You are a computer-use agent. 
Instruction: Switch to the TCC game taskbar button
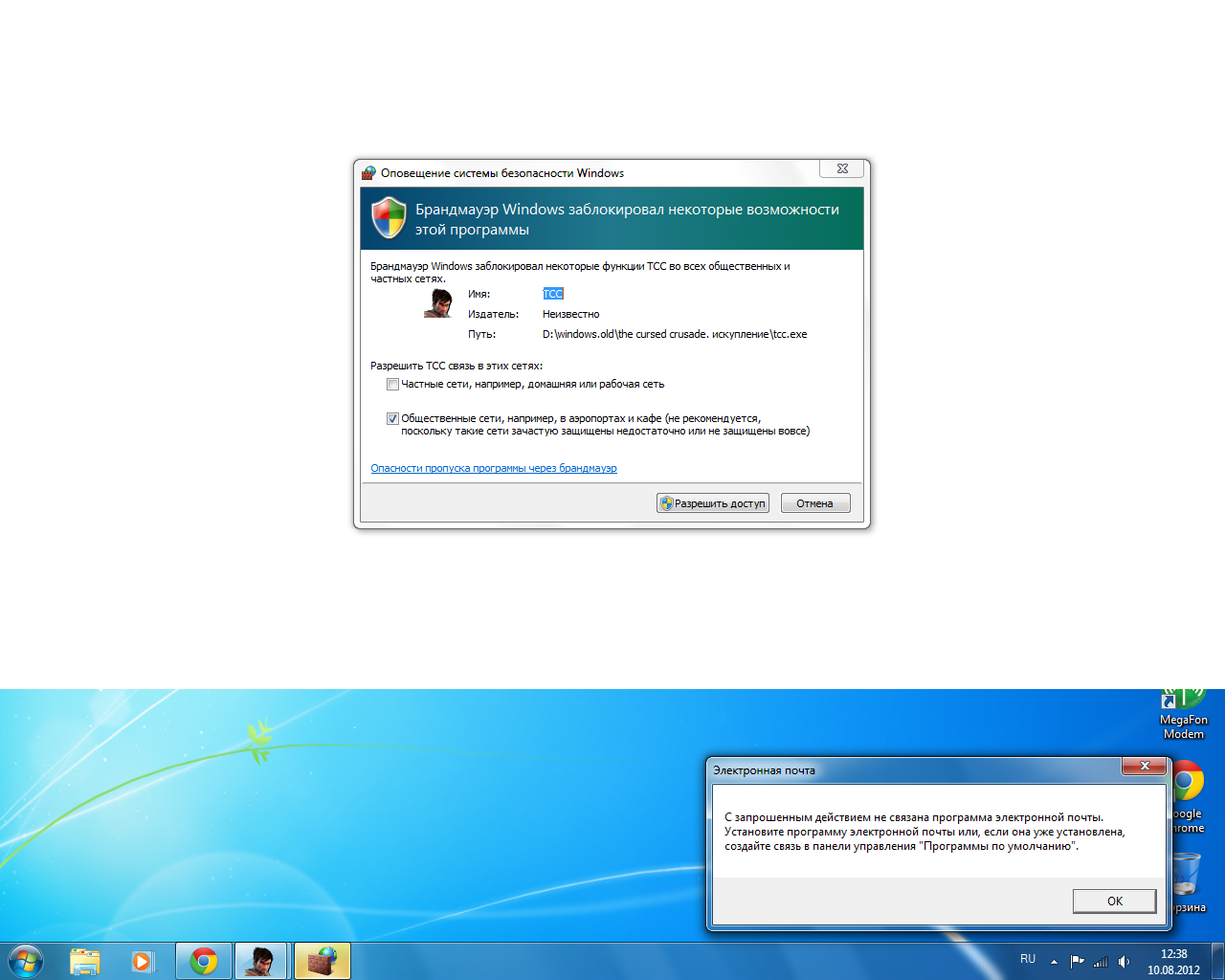[x=260, y=961]
